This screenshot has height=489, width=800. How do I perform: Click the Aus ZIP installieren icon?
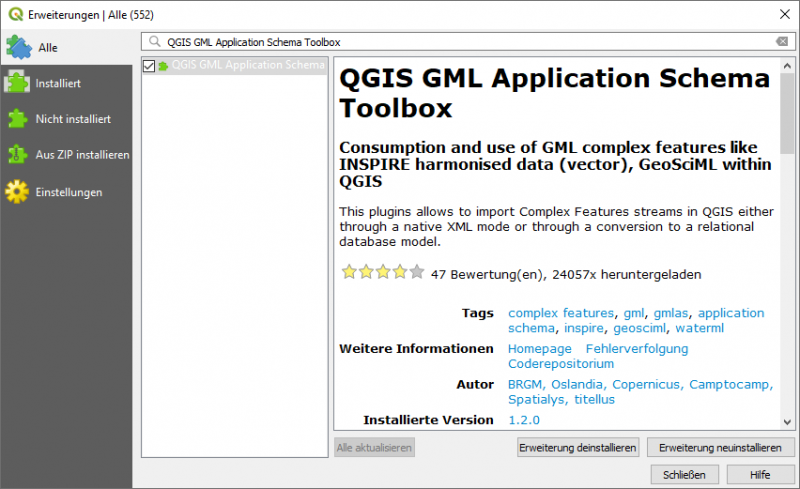[17, 154]
